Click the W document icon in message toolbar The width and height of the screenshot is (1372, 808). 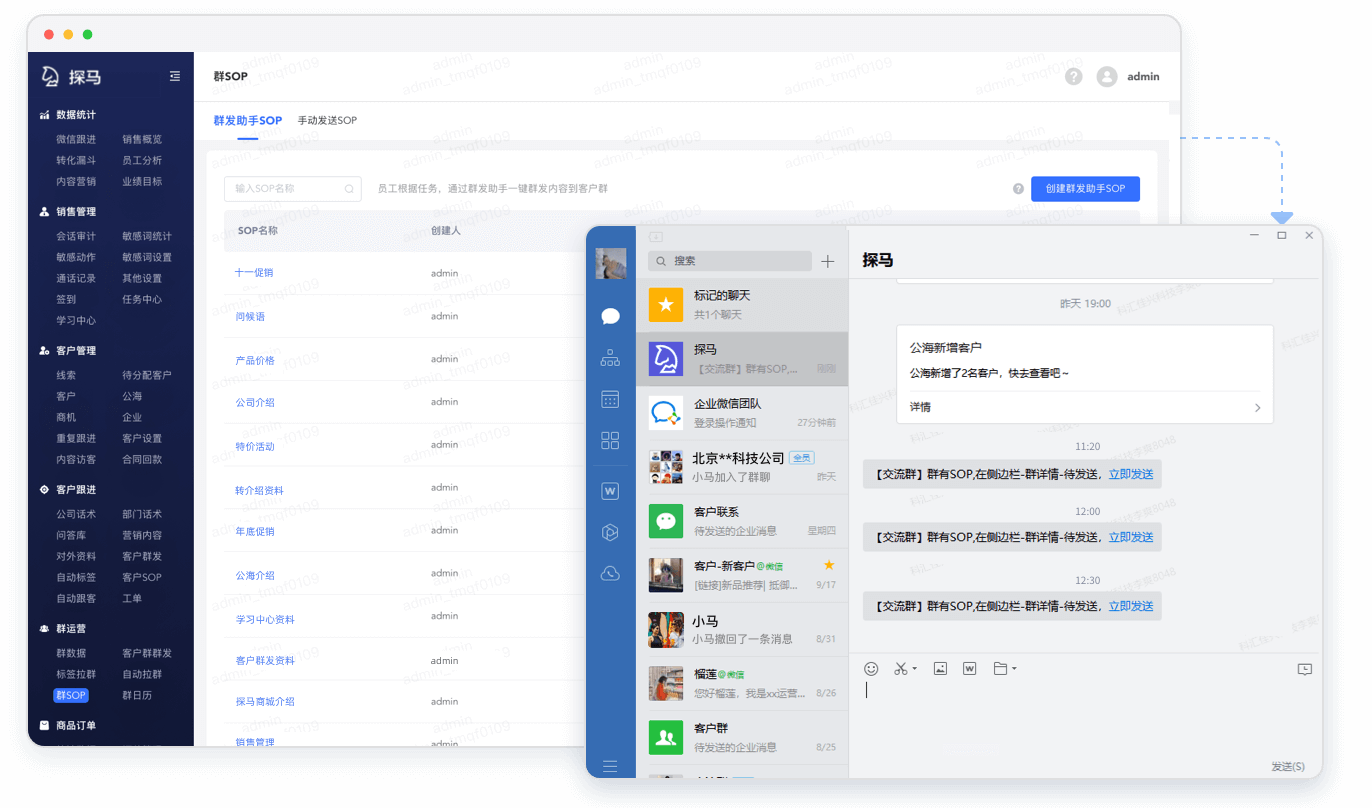click(969, 668)
